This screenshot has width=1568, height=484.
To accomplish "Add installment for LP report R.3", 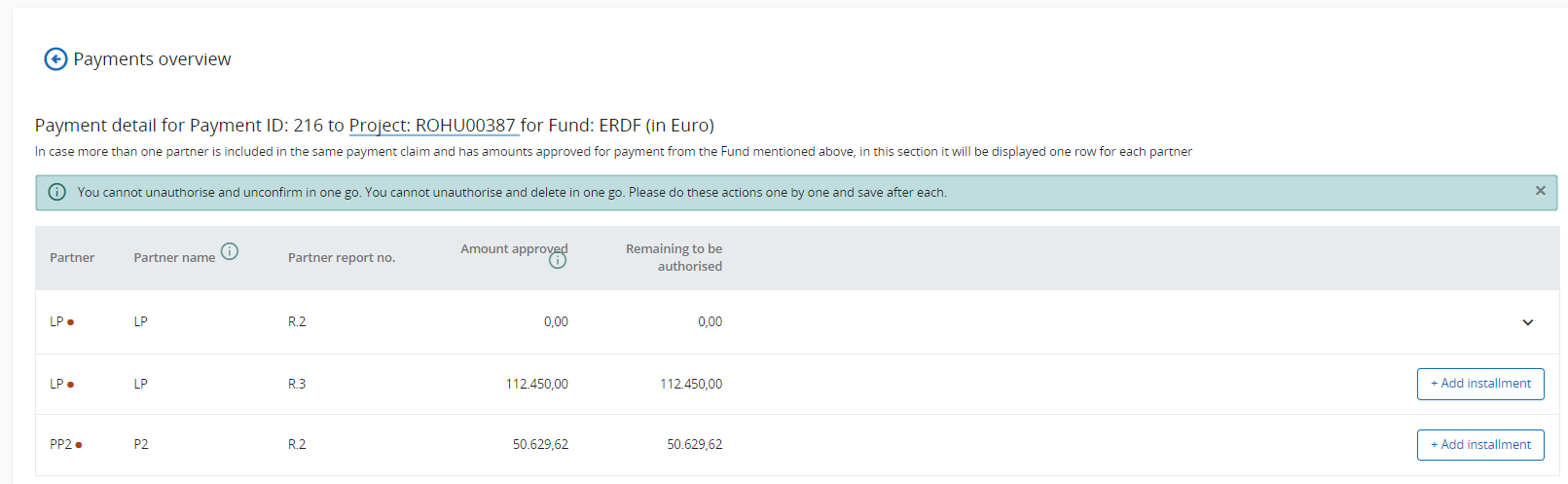I will click(1479, 384).
